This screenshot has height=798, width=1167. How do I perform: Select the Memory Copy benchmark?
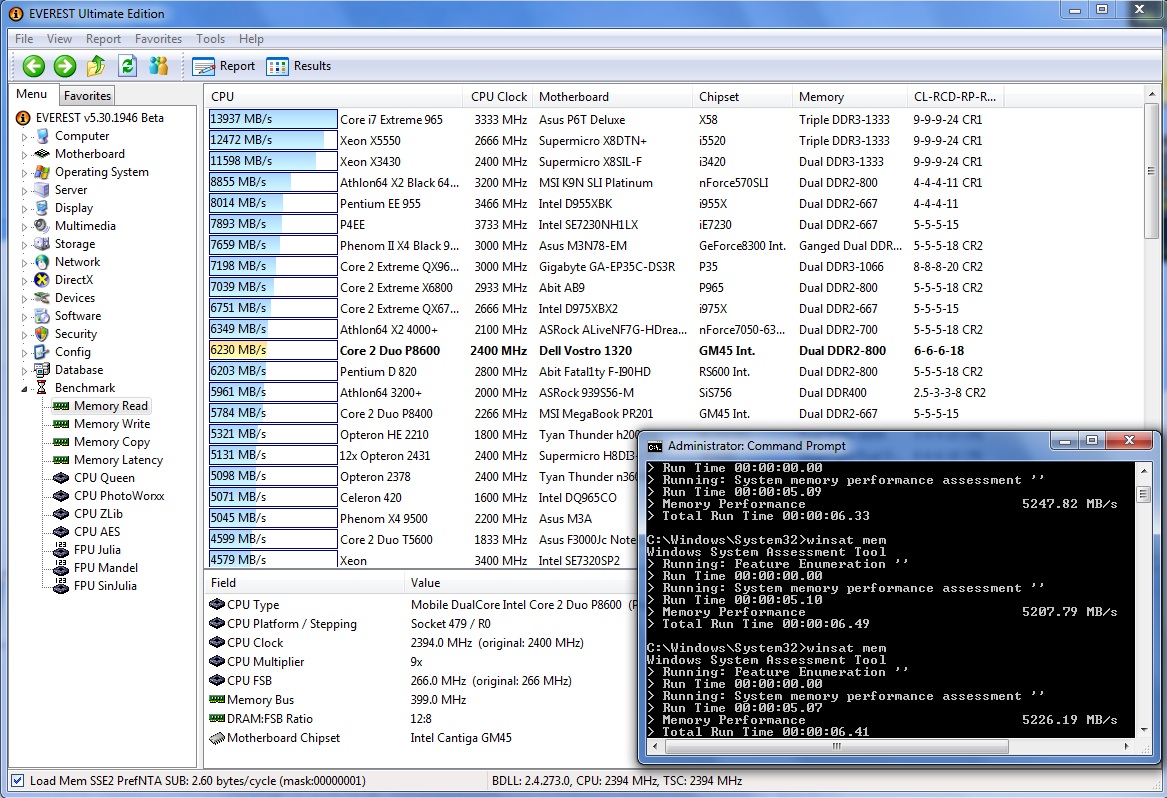[x=112, y=442]
